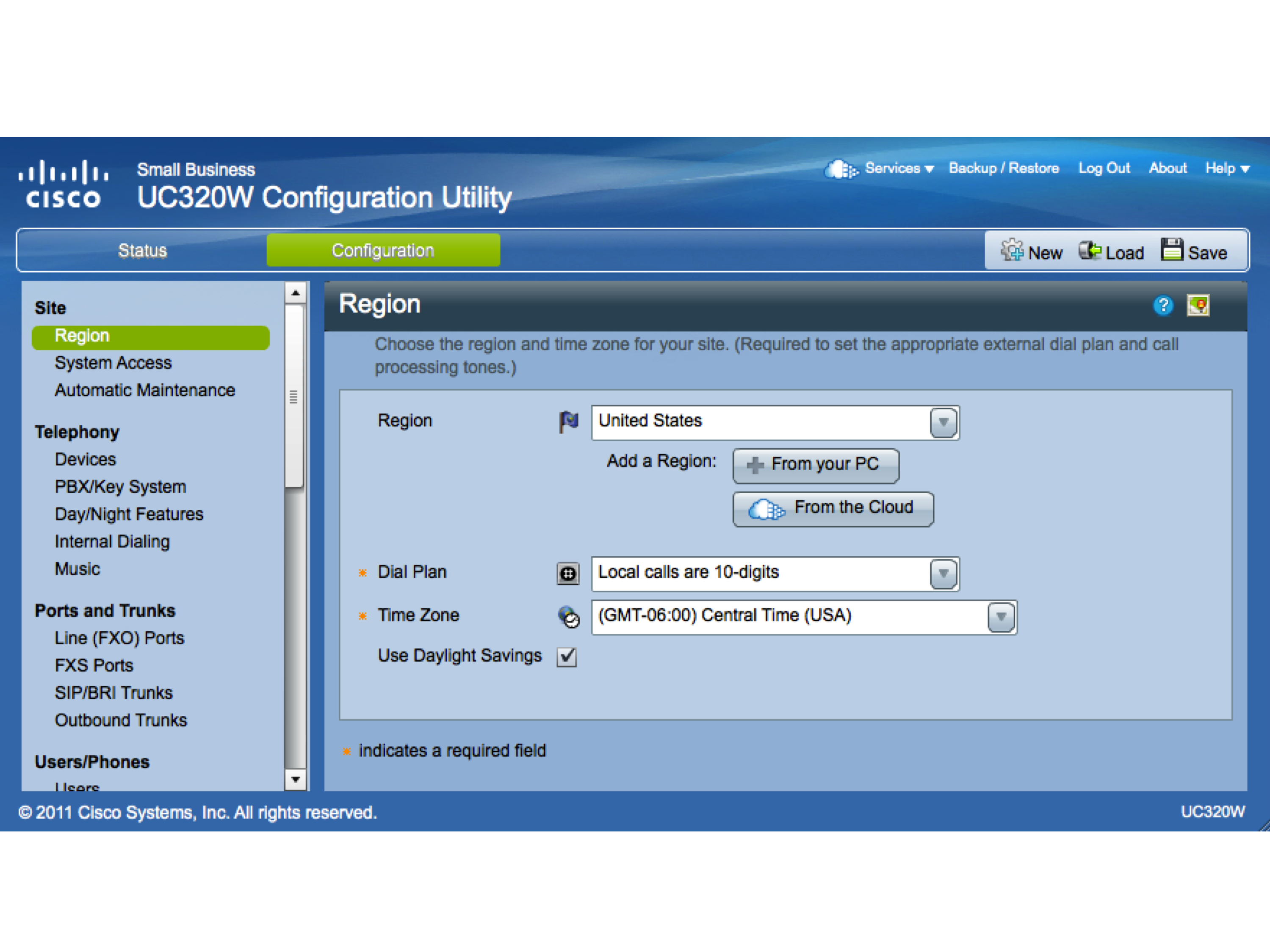Open SIP/BRI Trunks
This screenshot has width=1270, height=952.
pos(113,693)
